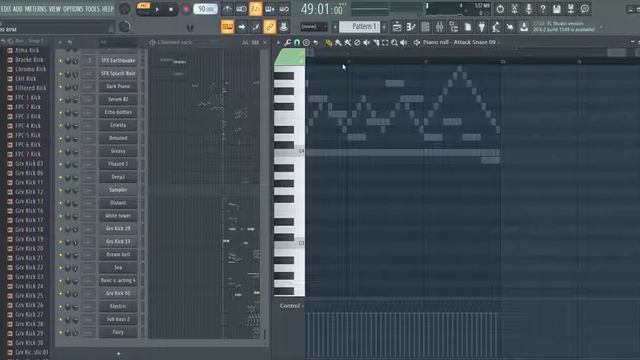The image size is (640, 360).
Task: Open the TOOLS menu
Action: tap(92, 9)
